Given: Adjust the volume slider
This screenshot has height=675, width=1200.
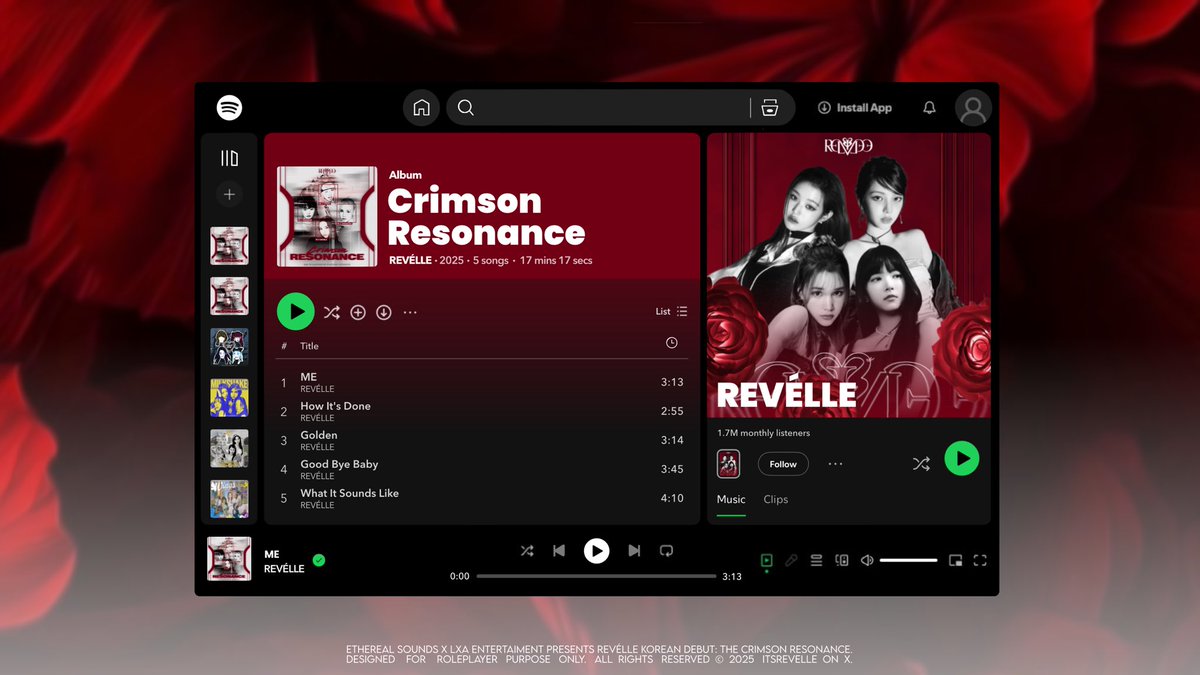Looking at the screenshot, I should 908,561.
